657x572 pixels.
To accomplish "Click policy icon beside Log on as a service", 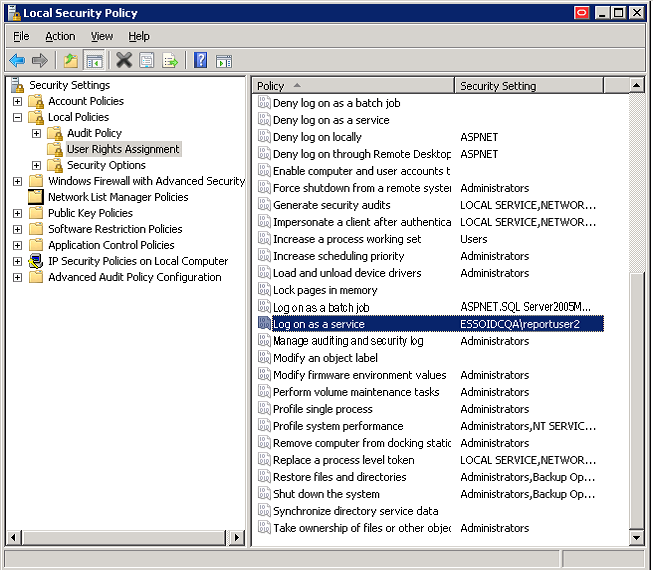I will click(x=264, y=324).
